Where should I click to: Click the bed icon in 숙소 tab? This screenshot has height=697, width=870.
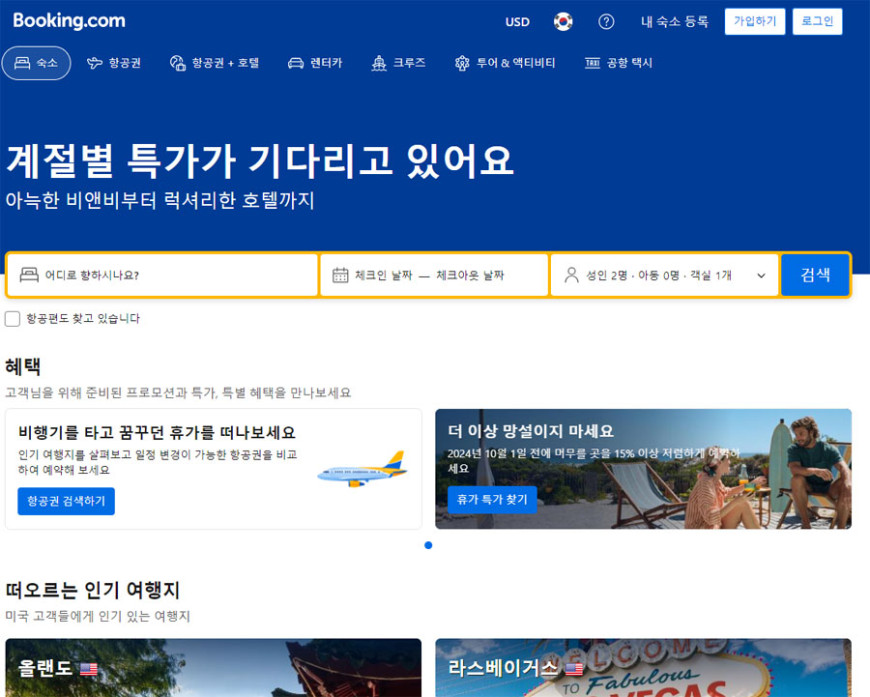(x=22, y=63)
